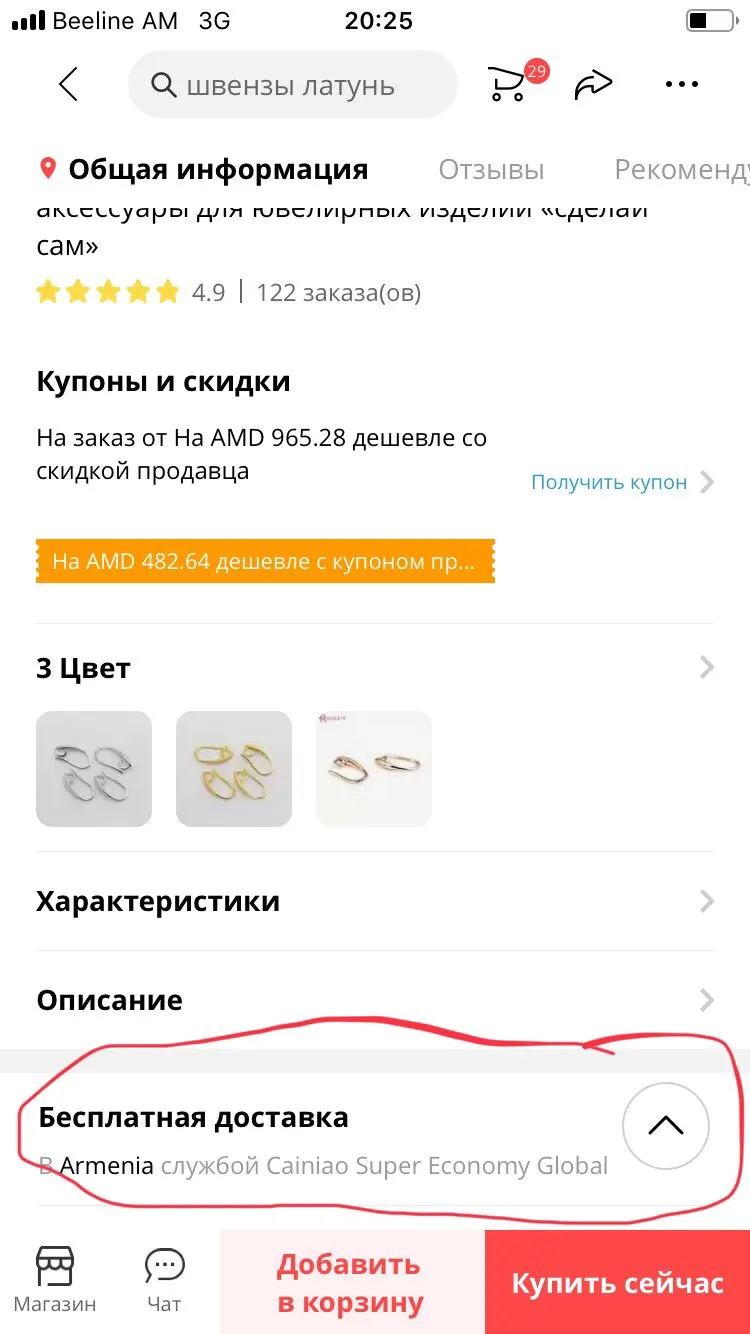Image resolution: width=750 pixels, height=1334 pixels.
Task: Tap the back arrow icon
Action: pyautogui.click(x=68, y=85)
